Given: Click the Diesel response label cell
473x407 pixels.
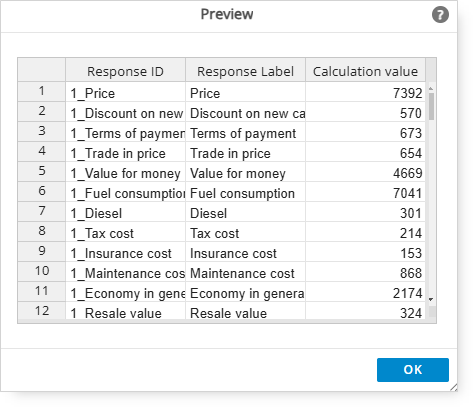Looking at the screenshot, I should [245, 212].
